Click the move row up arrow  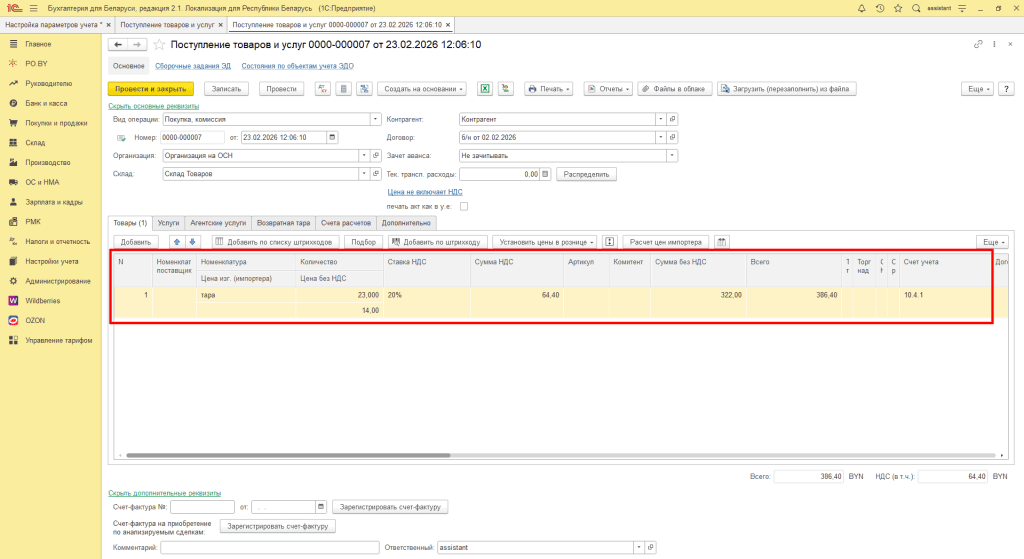tap(178, 242)
